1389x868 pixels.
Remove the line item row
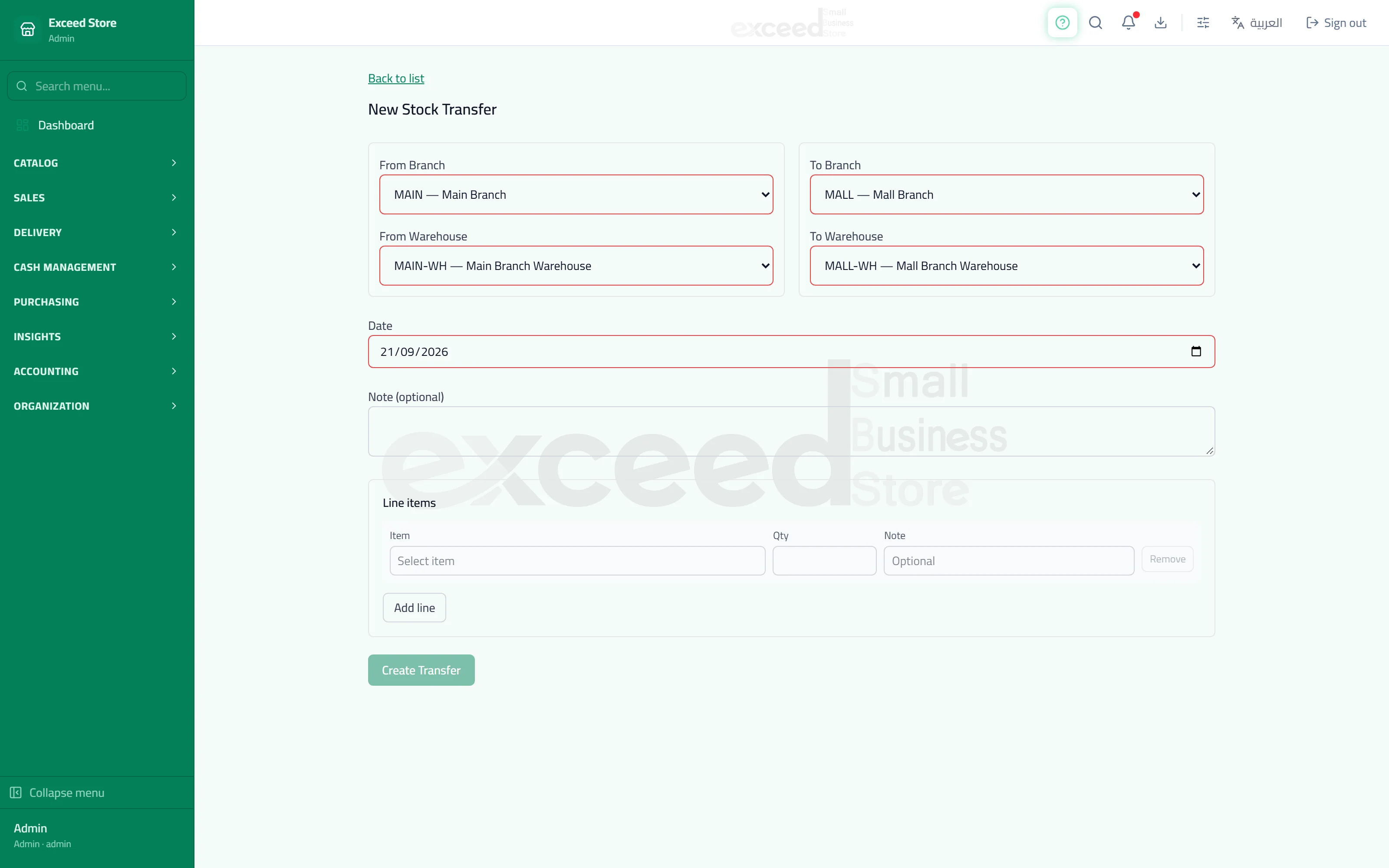(1167, 559)
